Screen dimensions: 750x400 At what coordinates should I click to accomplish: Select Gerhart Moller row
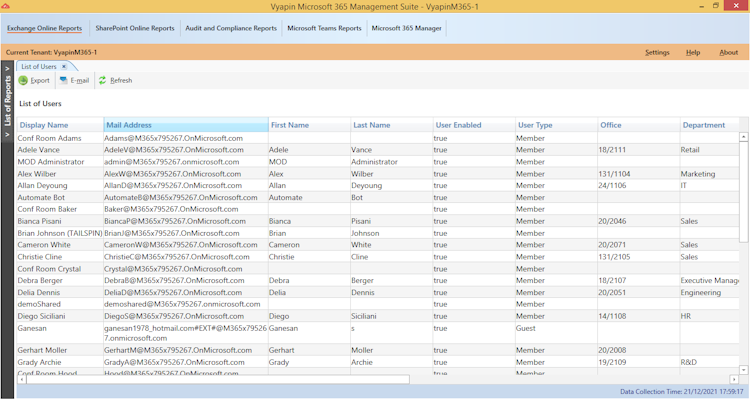(x=378, y=350)
